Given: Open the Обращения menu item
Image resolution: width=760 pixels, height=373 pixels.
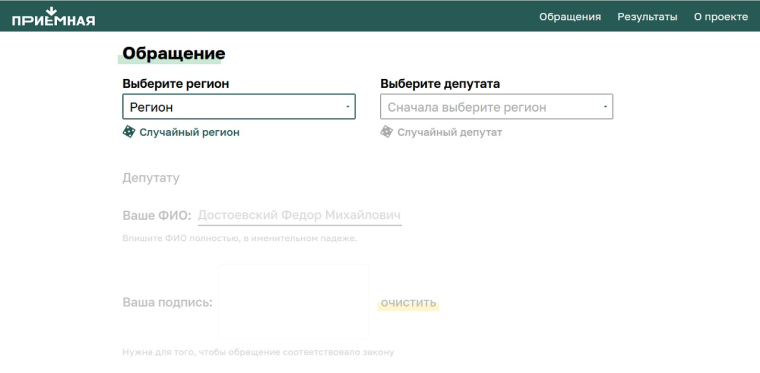Looking at the screenshot, I should 570,17.
